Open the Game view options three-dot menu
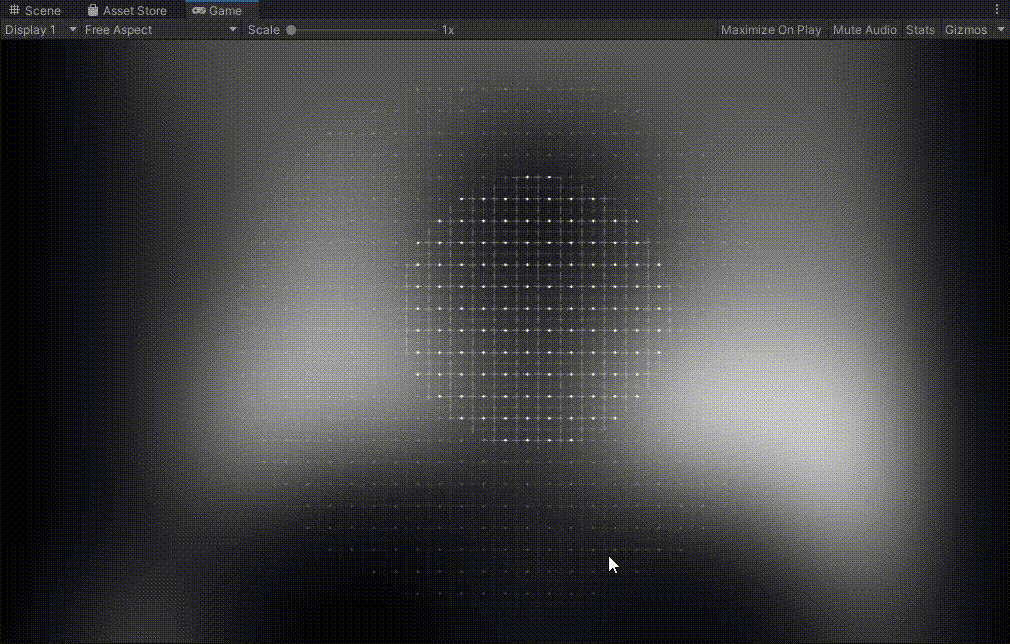Viewport: 1010px width, 644px height. tap(995, 9)
